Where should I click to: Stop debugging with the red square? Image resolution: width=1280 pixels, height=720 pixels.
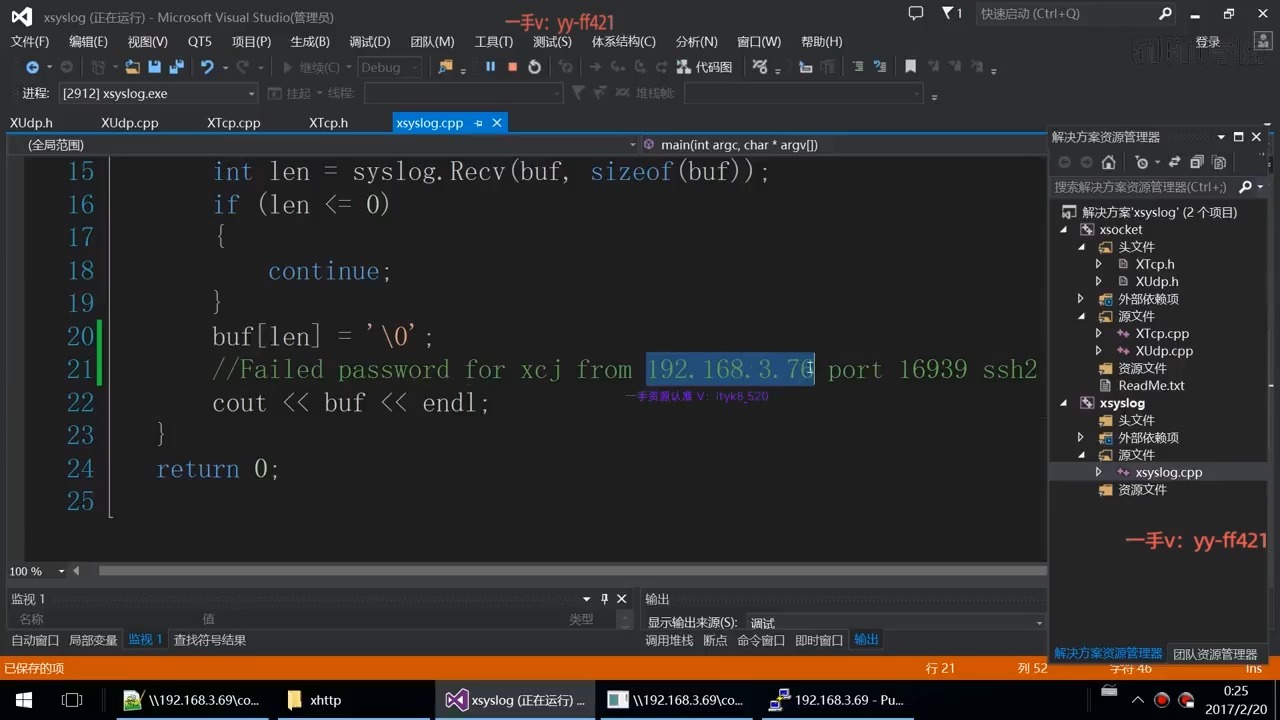[x=512, y=67]
